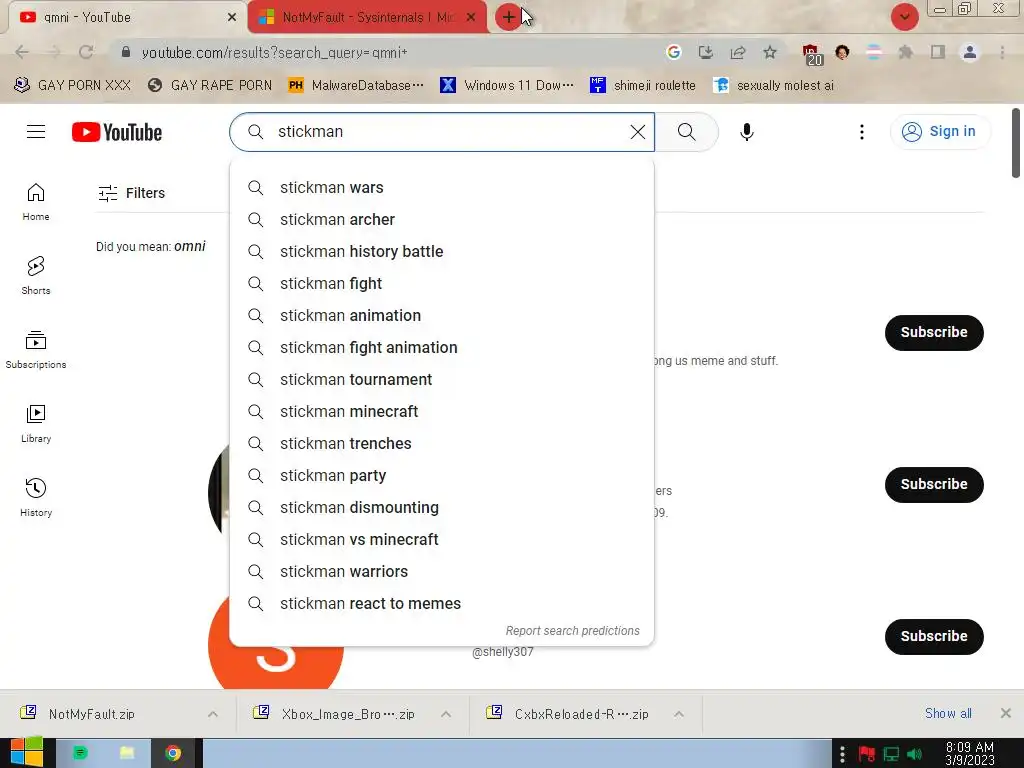Screen dimensions: 1024x768
Task: Open the file explorer taskbar icon
Action: 127,754
